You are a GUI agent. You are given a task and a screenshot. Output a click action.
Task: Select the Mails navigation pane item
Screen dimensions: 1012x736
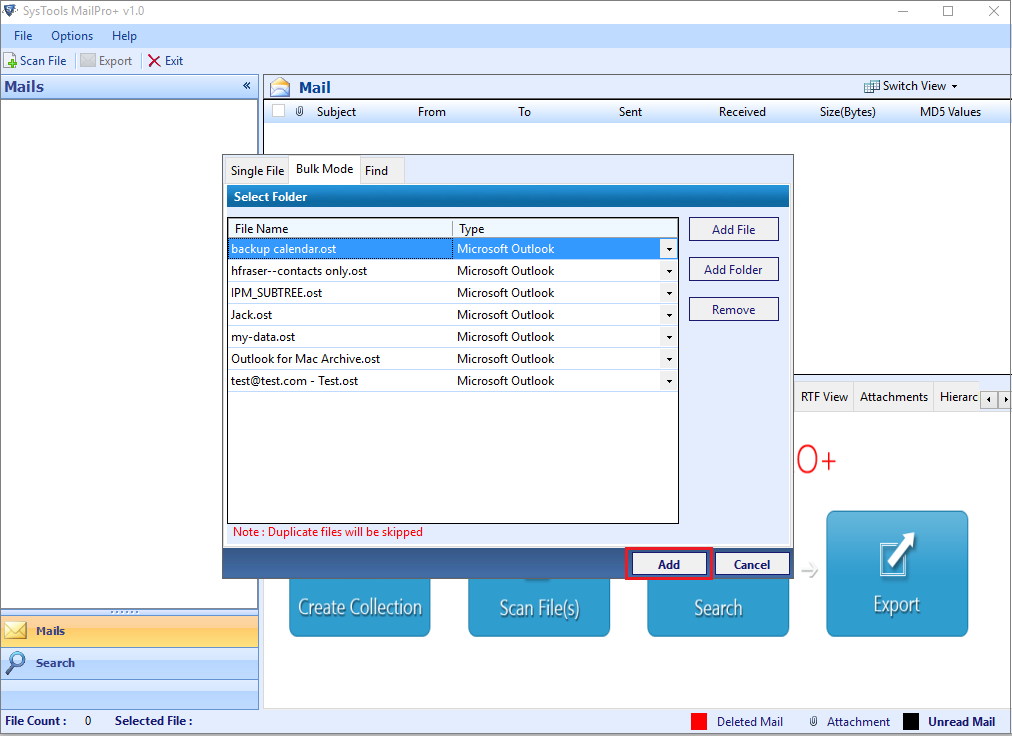point(129,631)
